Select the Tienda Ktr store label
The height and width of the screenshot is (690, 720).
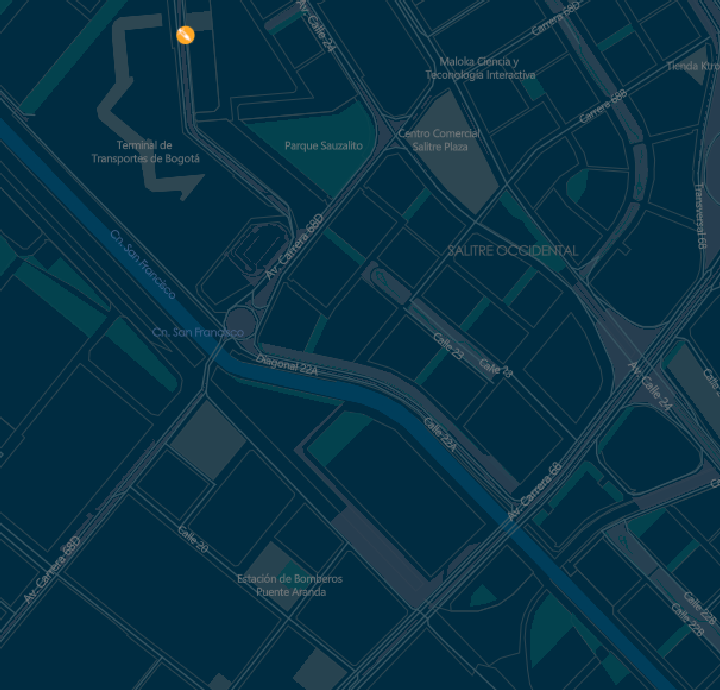tap(693, 66)
